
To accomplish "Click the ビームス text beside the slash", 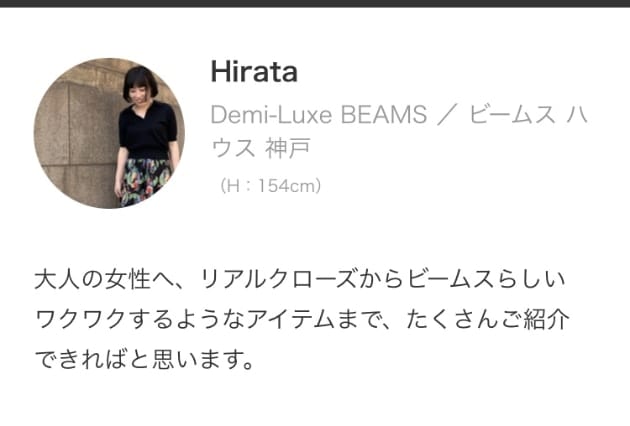I will pos(512,114).
